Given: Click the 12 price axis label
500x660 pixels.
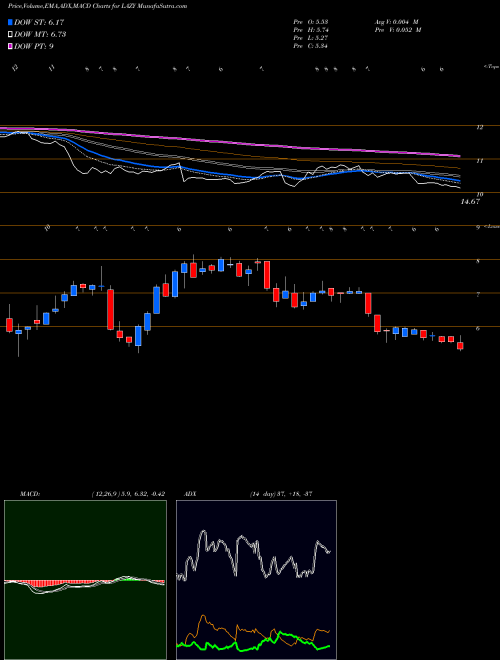Looking at the screenshot, I should coord(479,127).
